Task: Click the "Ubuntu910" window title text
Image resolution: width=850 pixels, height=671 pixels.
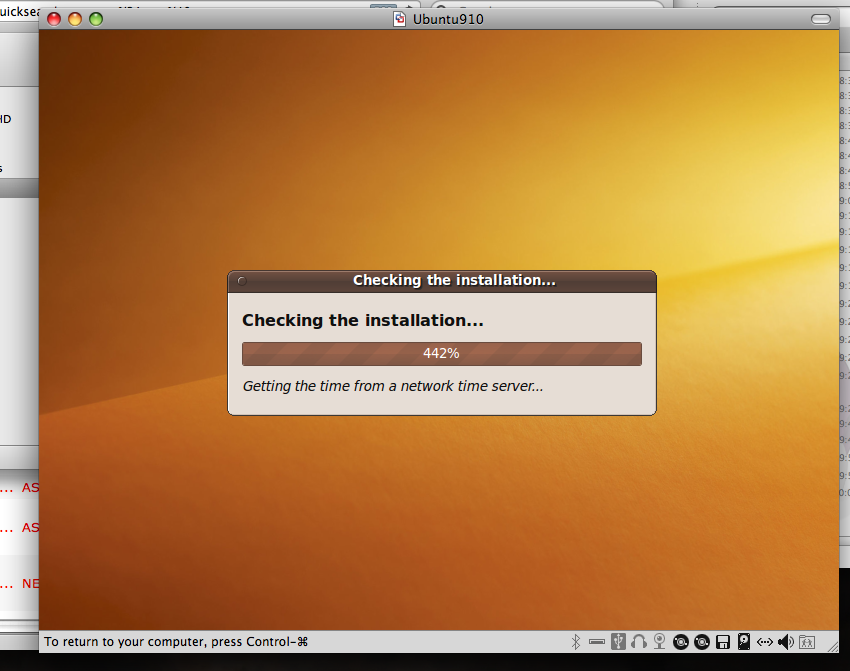Action: [448, 20]
